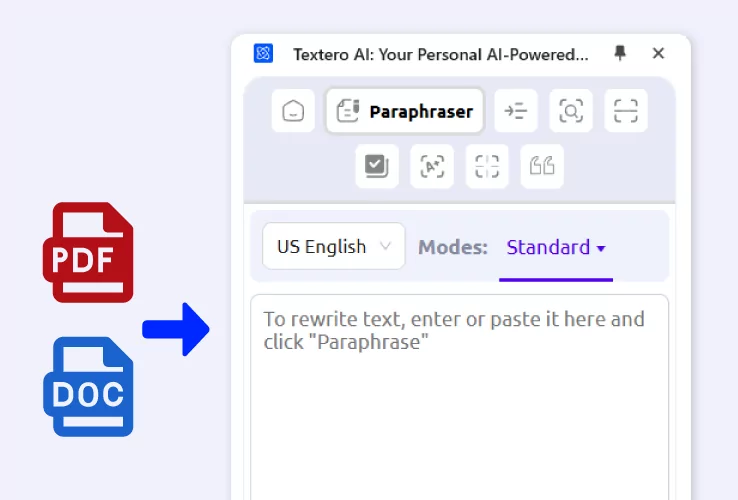Open the tool showing a dashed frame split by a line
738x500 pixels.
pos(626,111)
